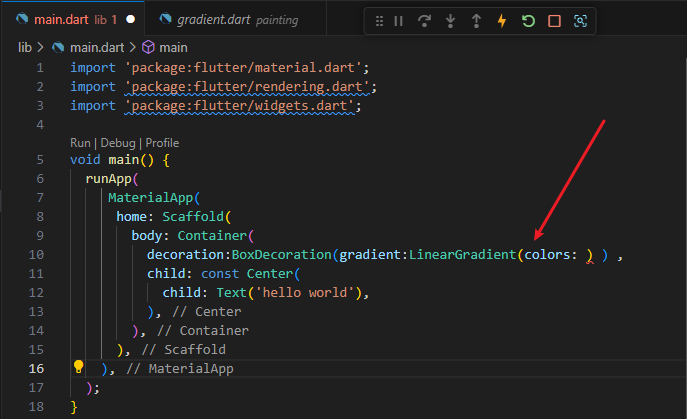687x419 pixels.
Task: Click the '// Container' comment
Action: pos(202,330)
